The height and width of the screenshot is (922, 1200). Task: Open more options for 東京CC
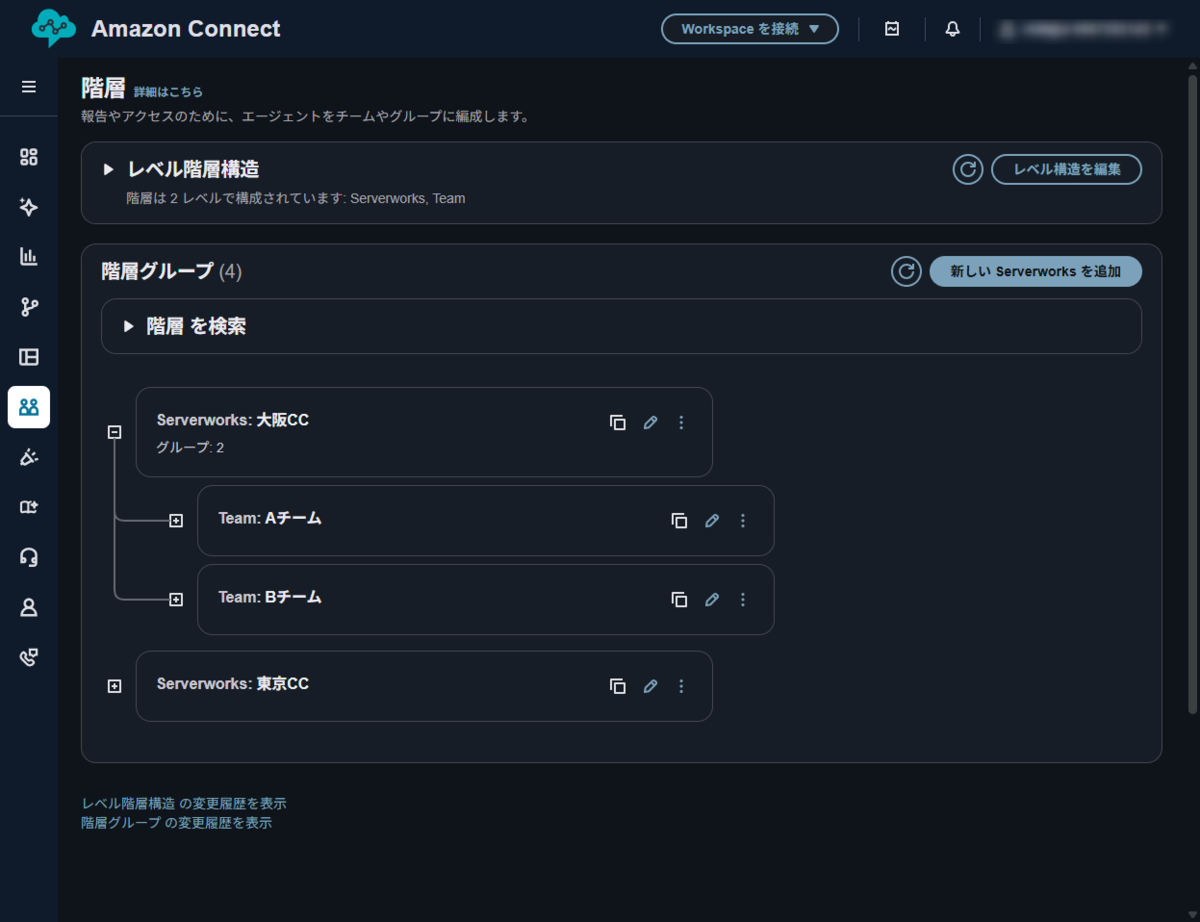[681, 686]
